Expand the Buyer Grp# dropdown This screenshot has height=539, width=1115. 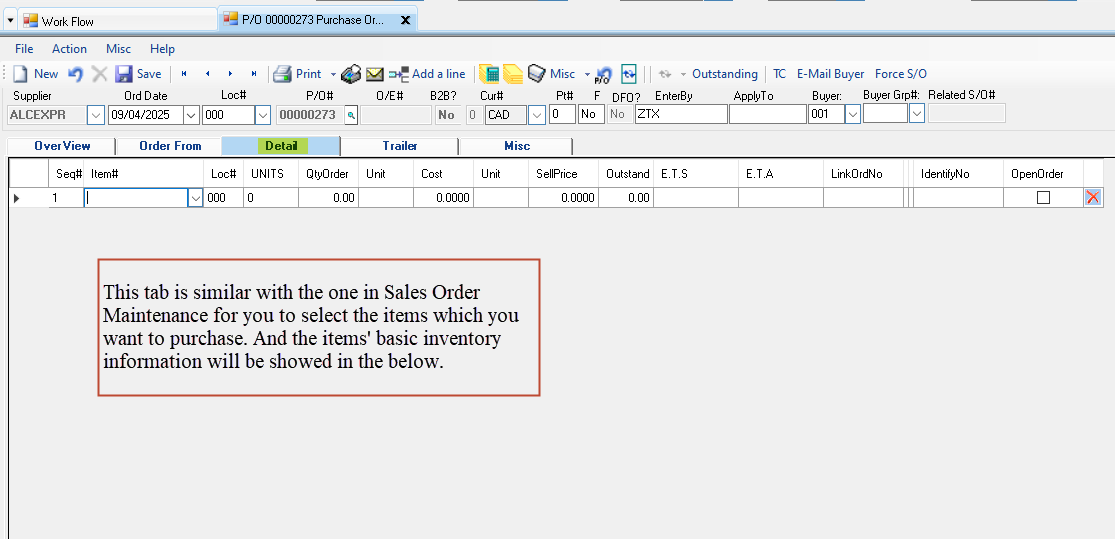tap(917, 114)
